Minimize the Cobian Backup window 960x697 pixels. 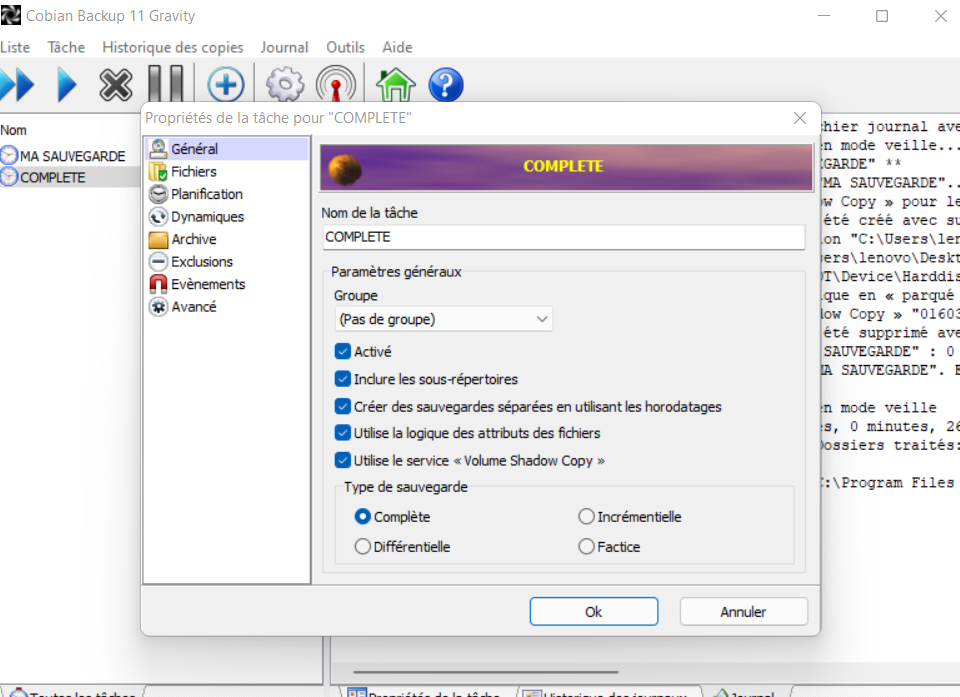coord(824,16)
